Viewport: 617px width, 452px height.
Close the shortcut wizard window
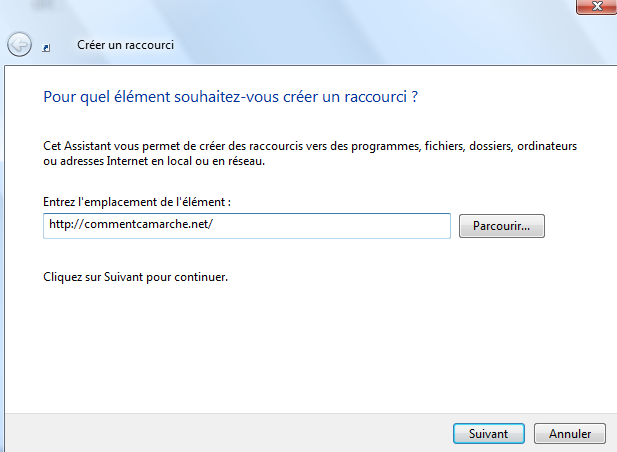594,5
